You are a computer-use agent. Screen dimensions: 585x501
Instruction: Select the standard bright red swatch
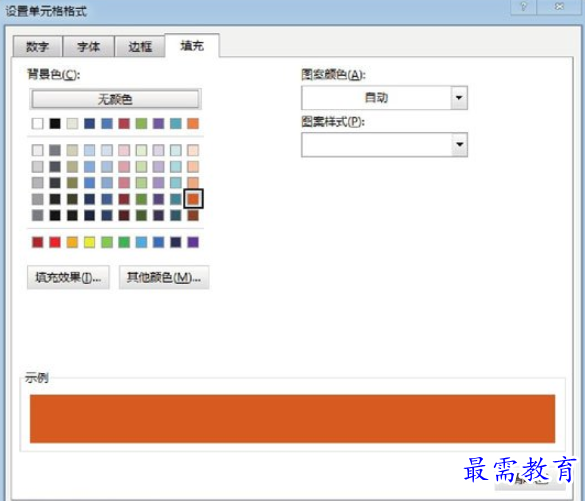coord(55,242)
